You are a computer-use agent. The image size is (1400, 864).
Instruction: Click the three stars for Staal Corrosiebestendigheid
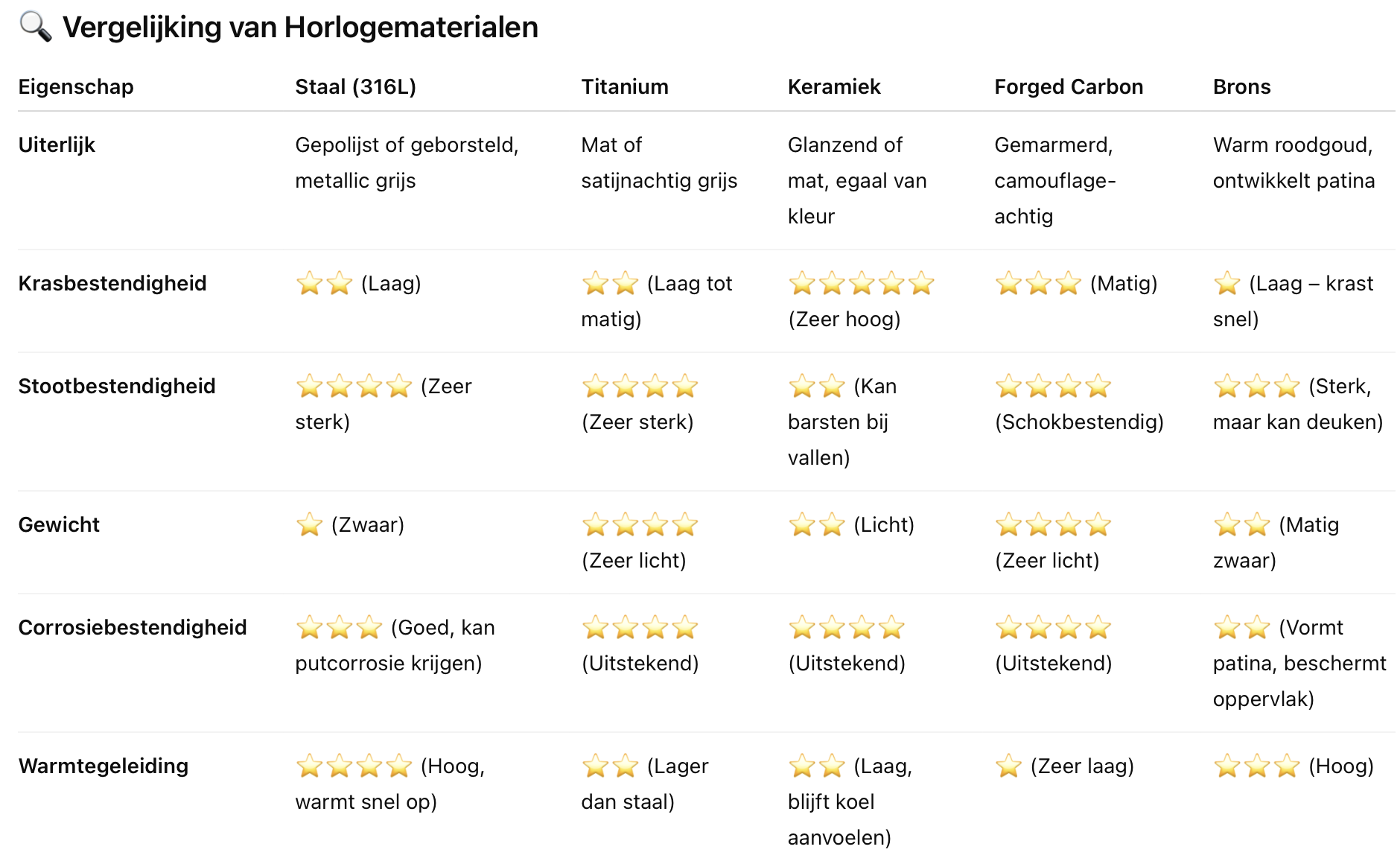point(339,628)
